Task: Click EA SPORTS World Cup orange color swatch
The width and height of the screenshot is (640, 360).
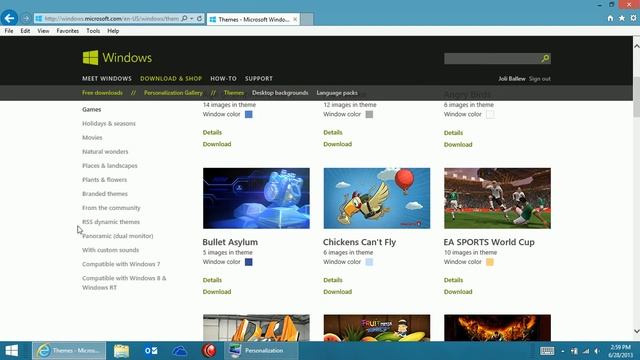Action: (x=490, y=262)
